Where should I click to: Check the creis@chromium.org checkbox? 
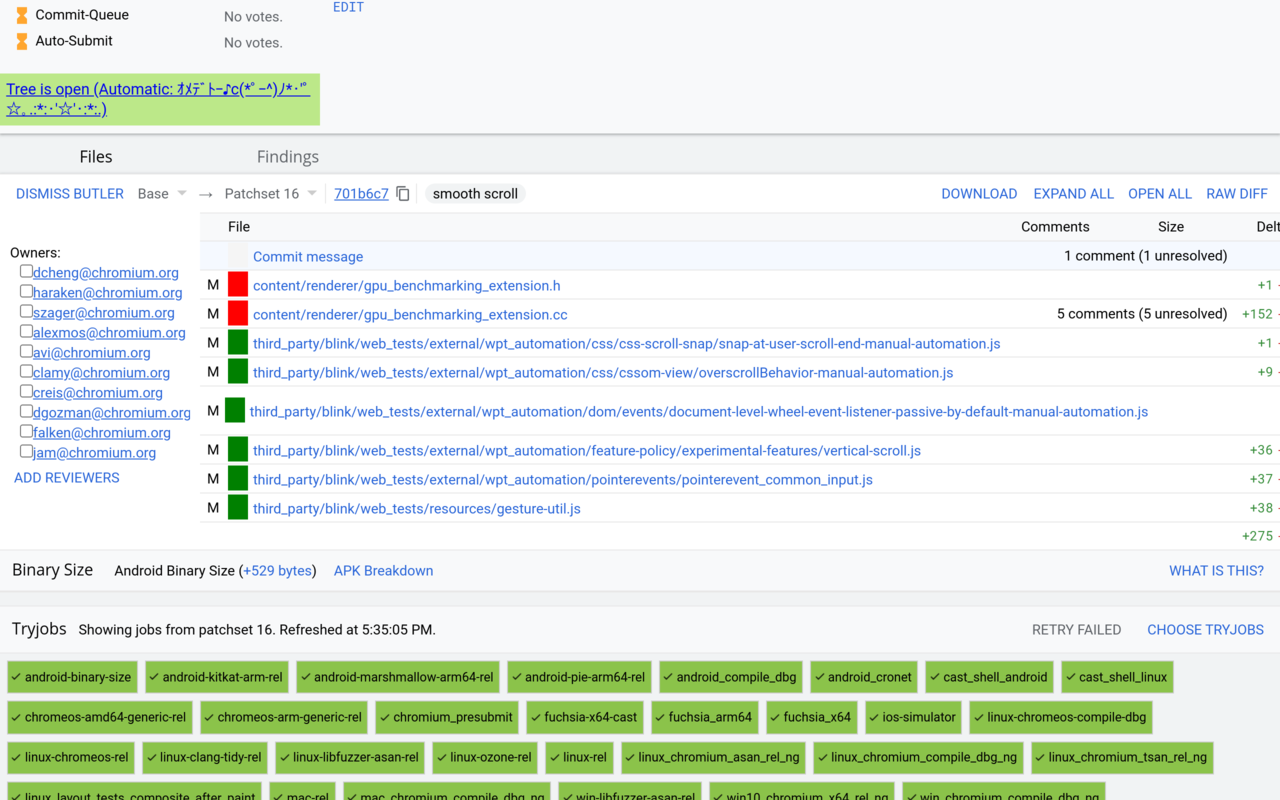(x=26, y=391)
